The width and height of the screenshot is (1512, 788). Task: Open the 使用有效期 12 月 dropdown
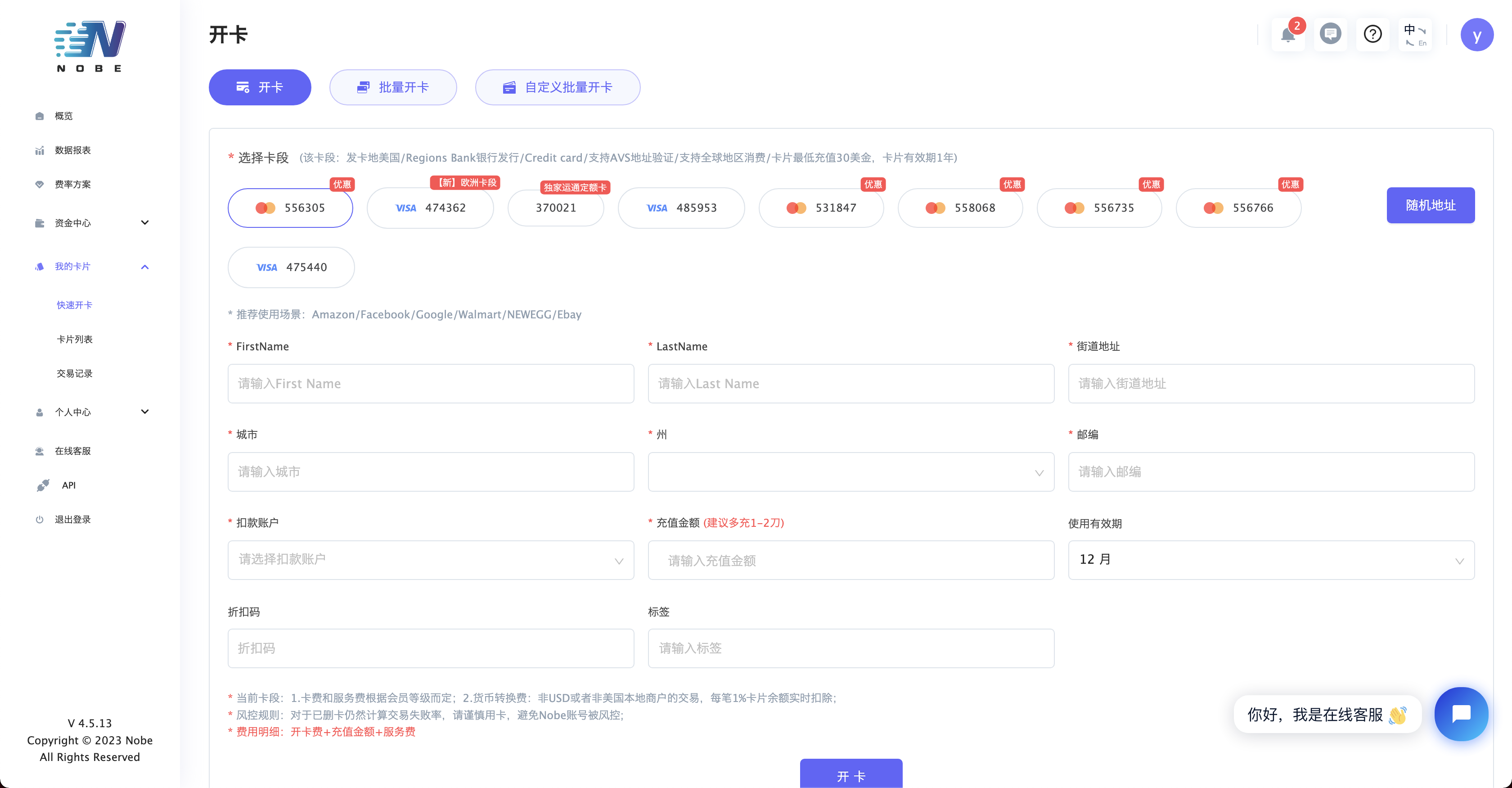pyautogui.click(x=1271, y=560)
